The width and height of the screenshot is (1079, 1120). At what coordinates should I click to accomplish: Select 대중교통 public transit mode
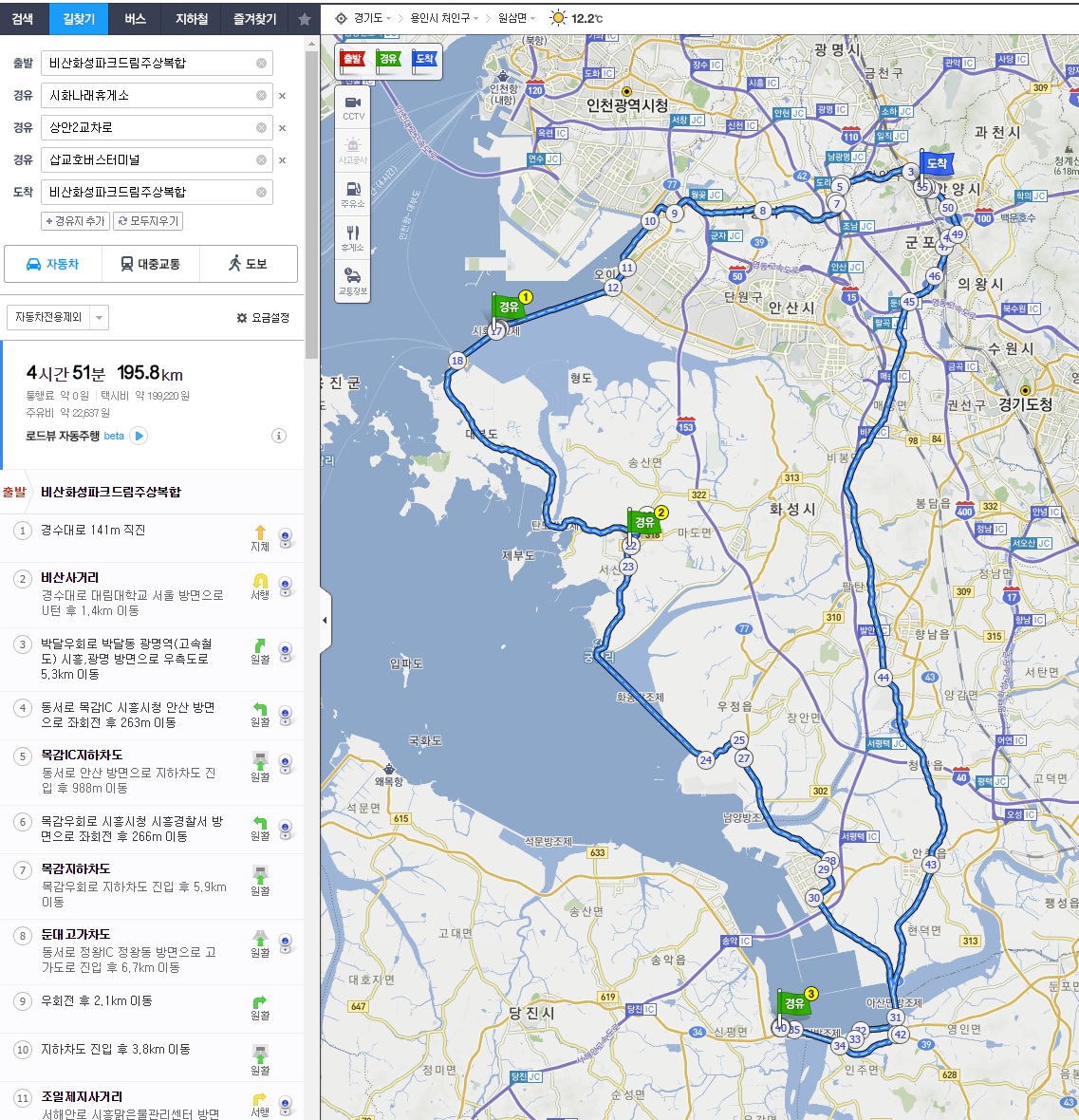(151, 264)
